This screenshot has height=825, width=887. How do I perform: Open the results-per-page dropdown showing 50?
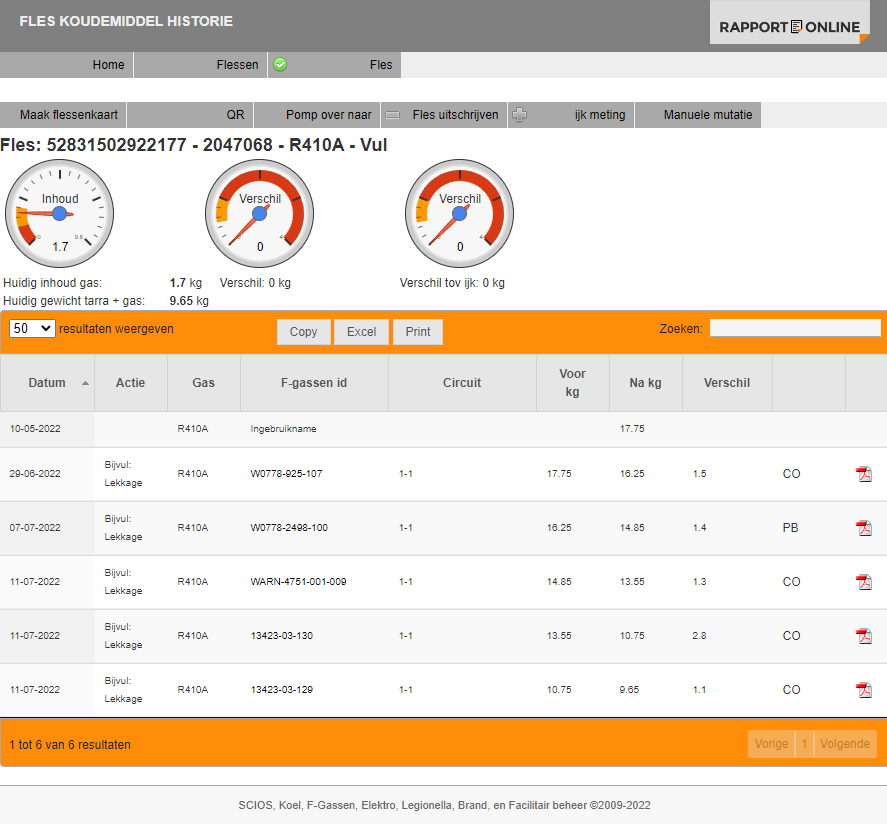32,329
